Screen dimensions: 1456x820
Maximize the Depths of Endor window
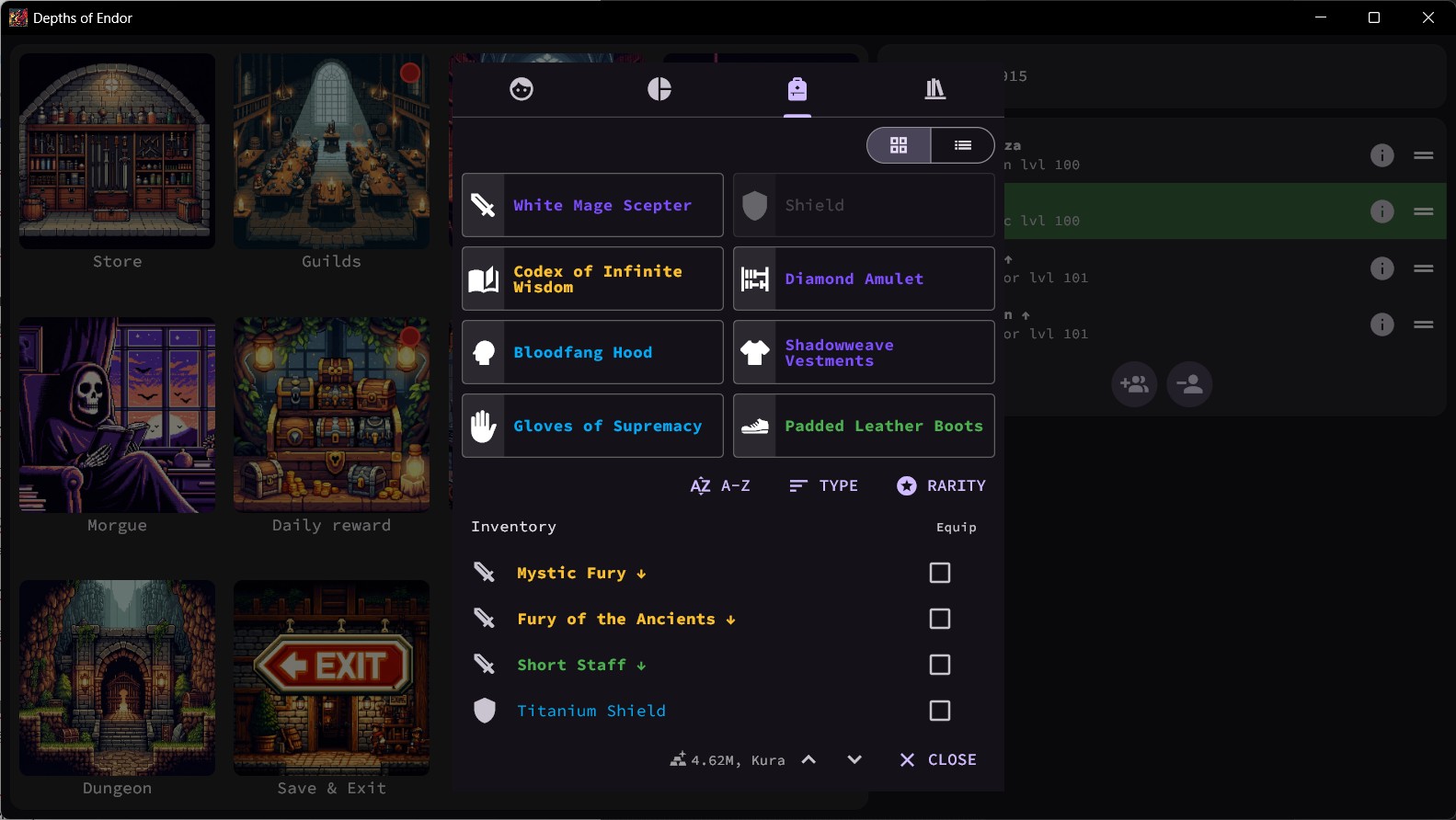1374,17
